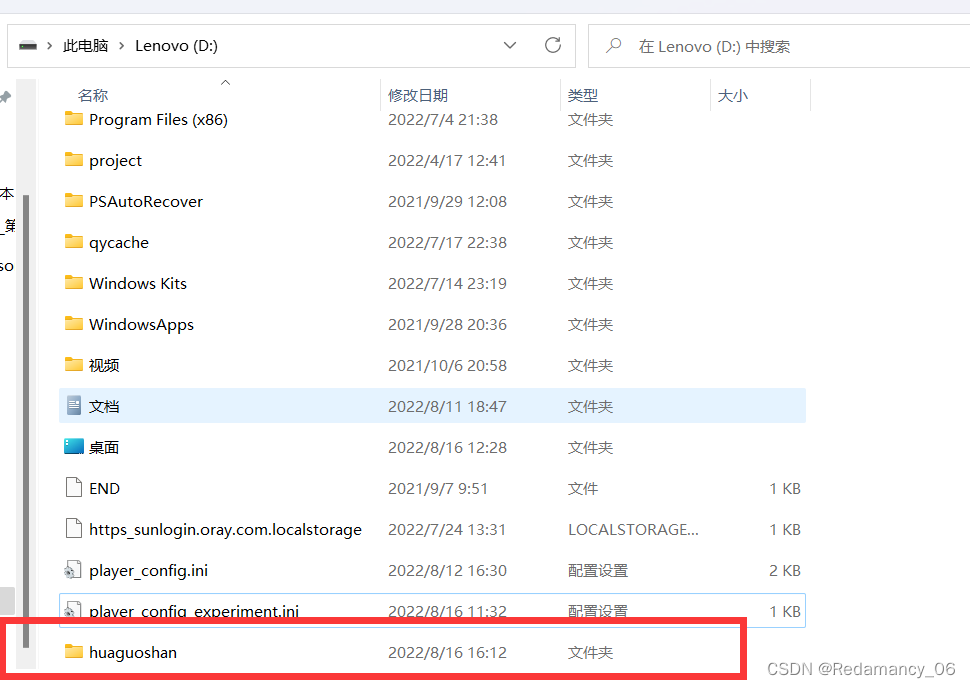This screenshot has width=970, height=688.
Task: Select the END file icon
Action: [x=74, y=488]
